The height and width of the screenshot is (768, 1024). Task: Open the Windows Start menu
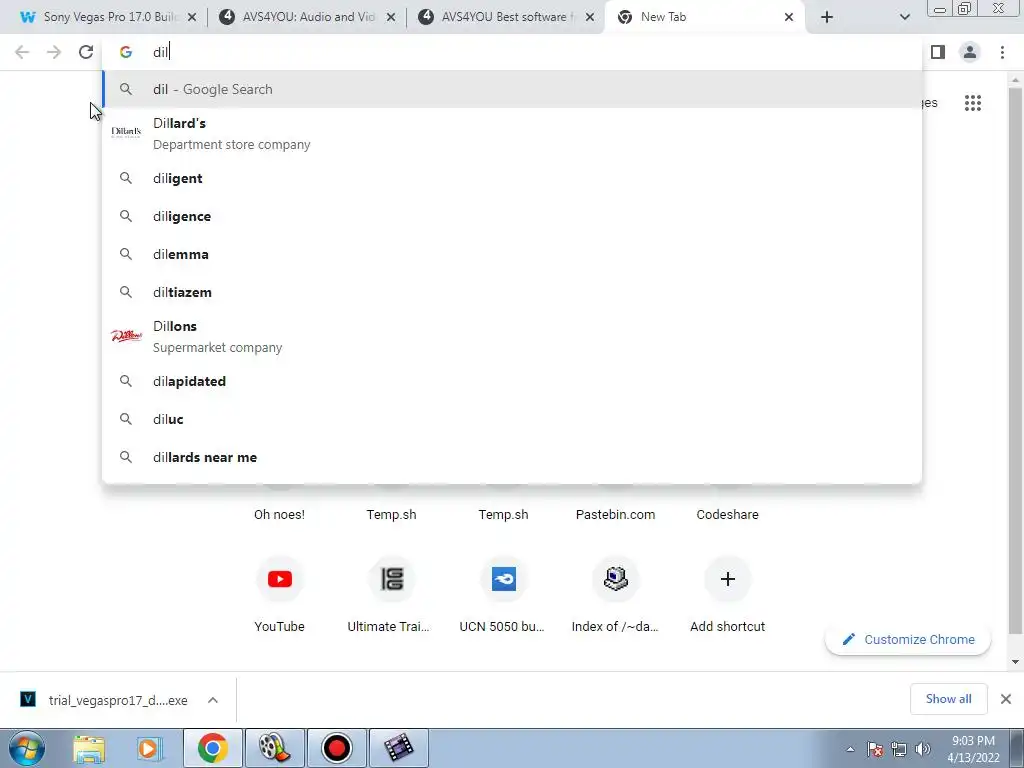coord(27,748)
